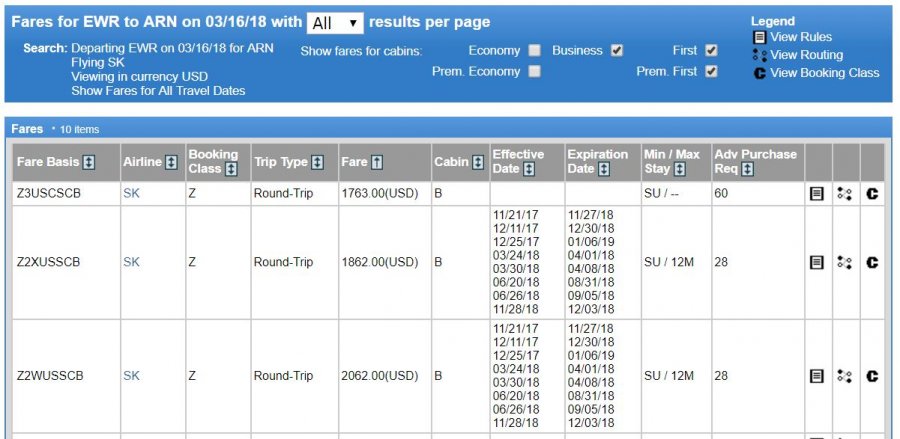Open SK airline link in first row
This screenshot has width=900, height=439.
pos(131,194)
